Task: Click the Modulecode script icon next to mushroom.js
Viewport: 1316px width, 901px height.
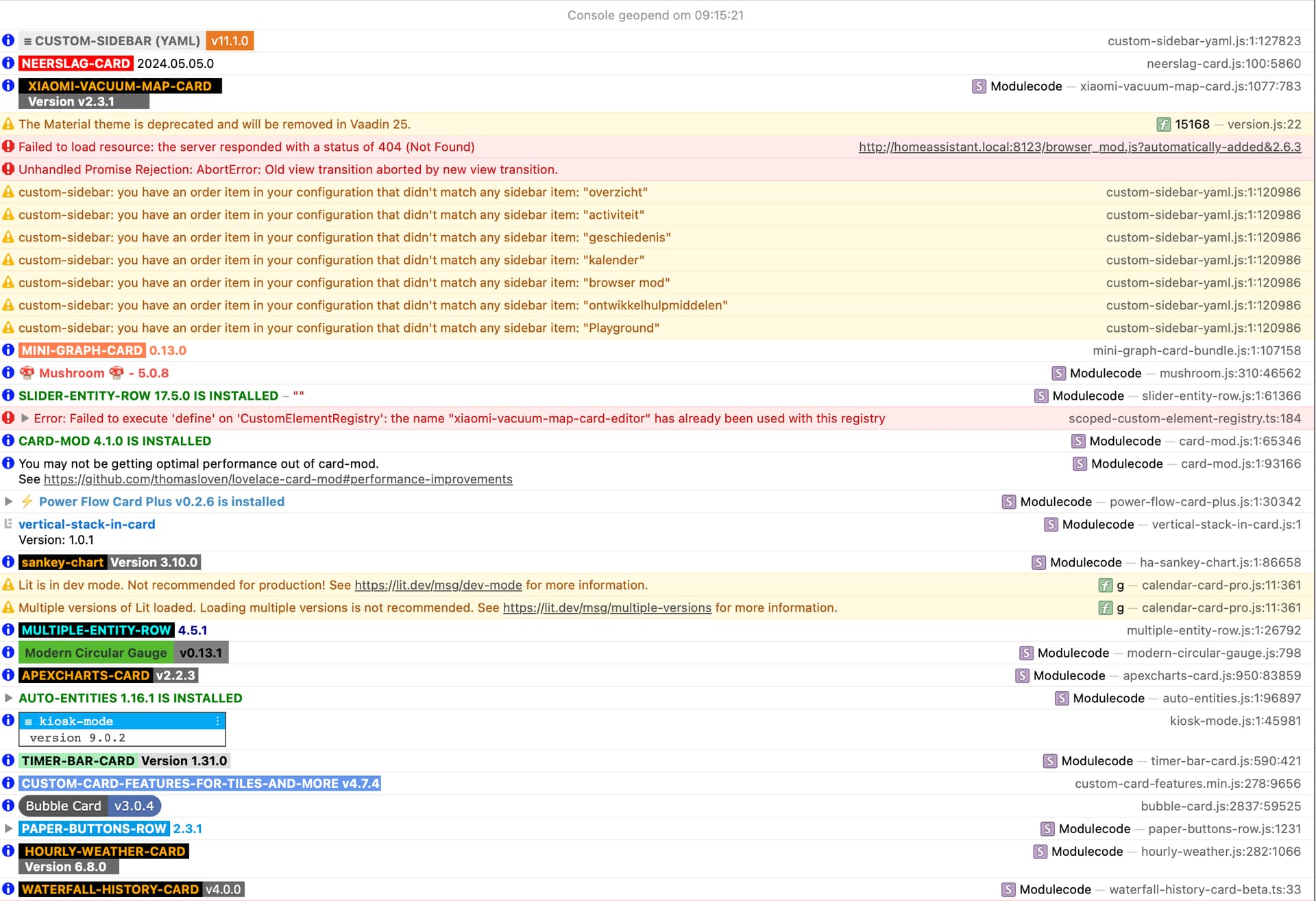Action: (1058, 373)
